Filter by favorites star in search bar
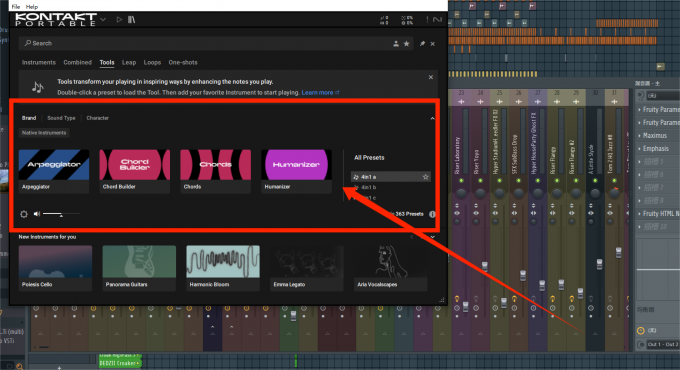680x370 pixels. tap(407, 44)
